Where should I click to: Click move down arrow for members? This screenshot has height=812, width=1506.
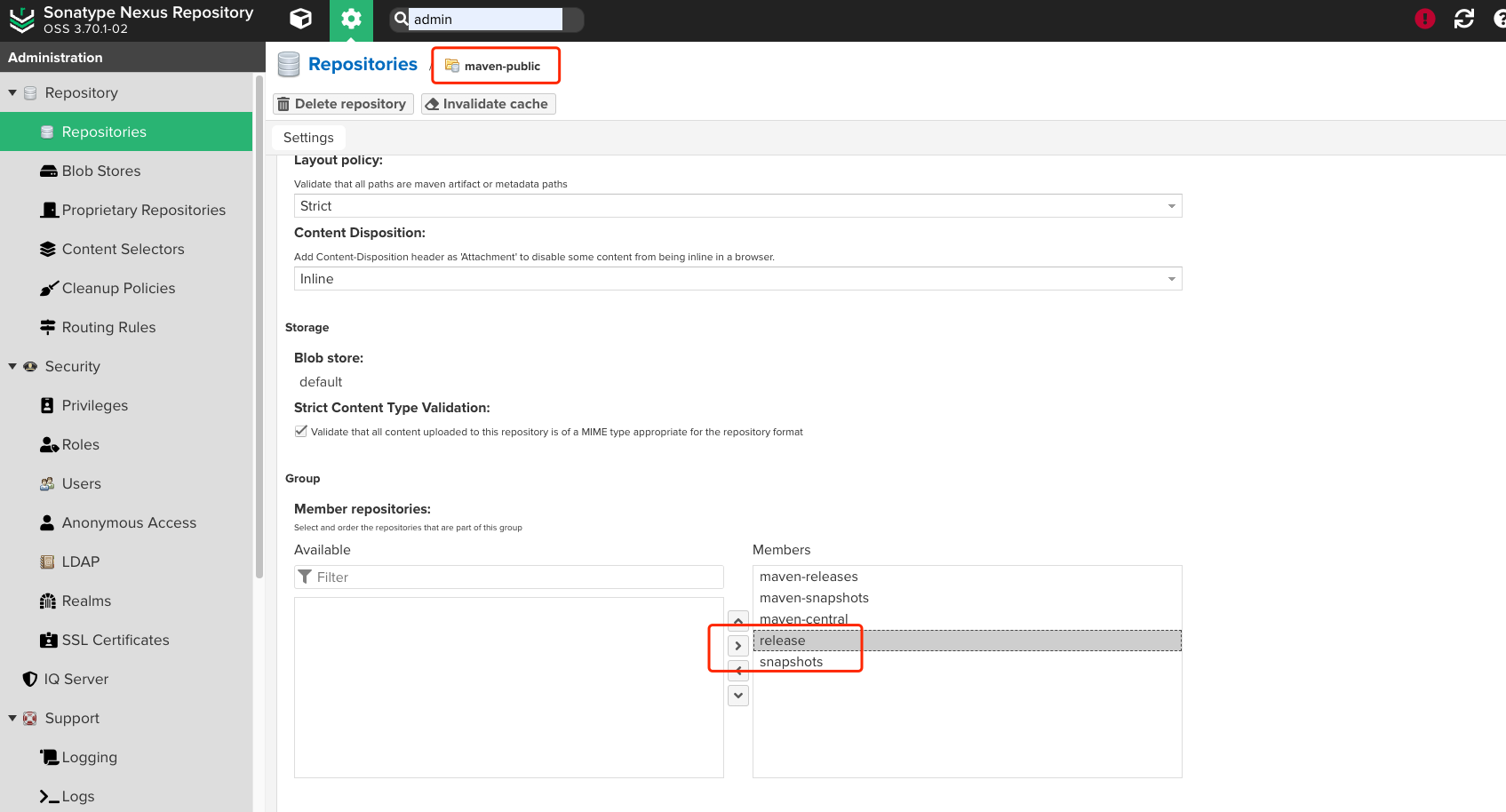click(738, 696)
